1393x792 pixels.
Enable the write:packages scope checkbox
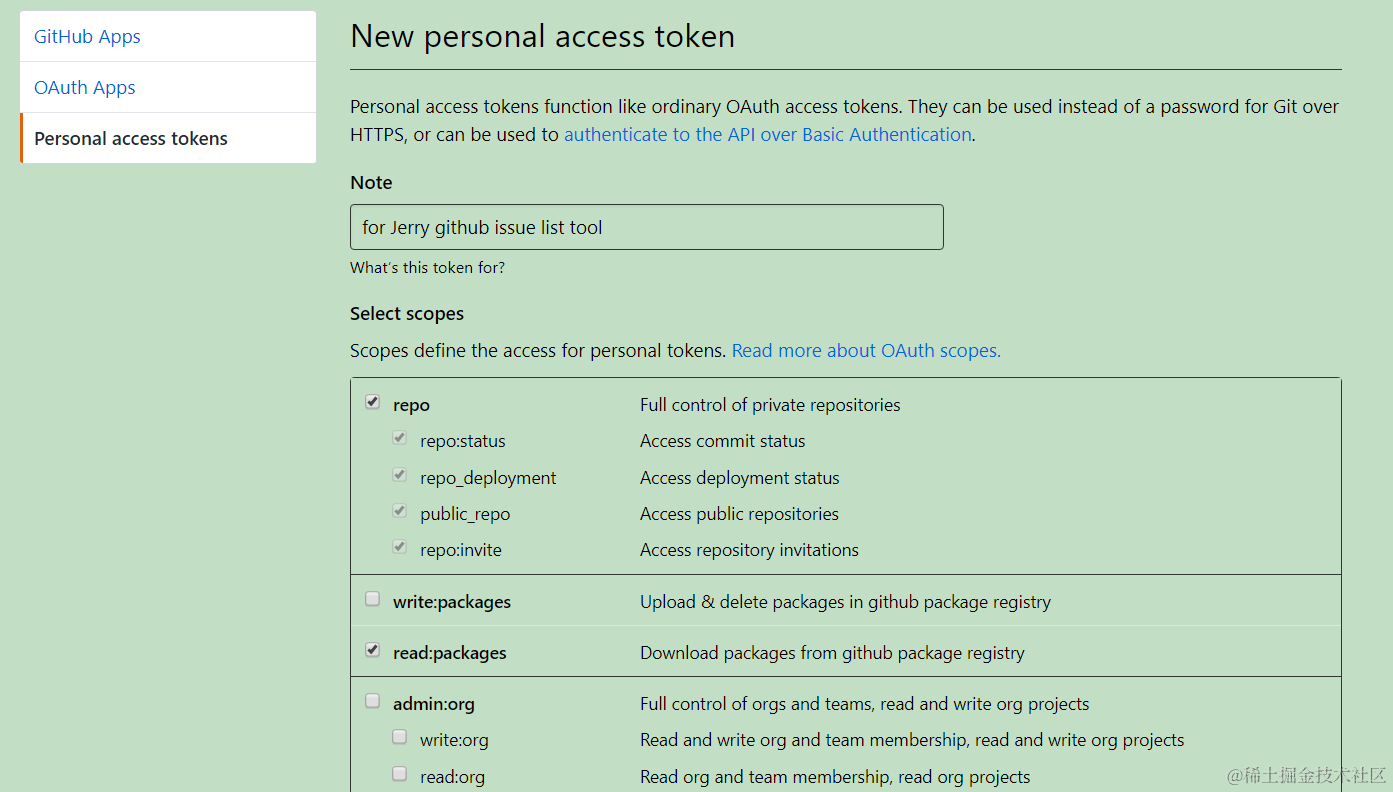click(x=373, y=599)
